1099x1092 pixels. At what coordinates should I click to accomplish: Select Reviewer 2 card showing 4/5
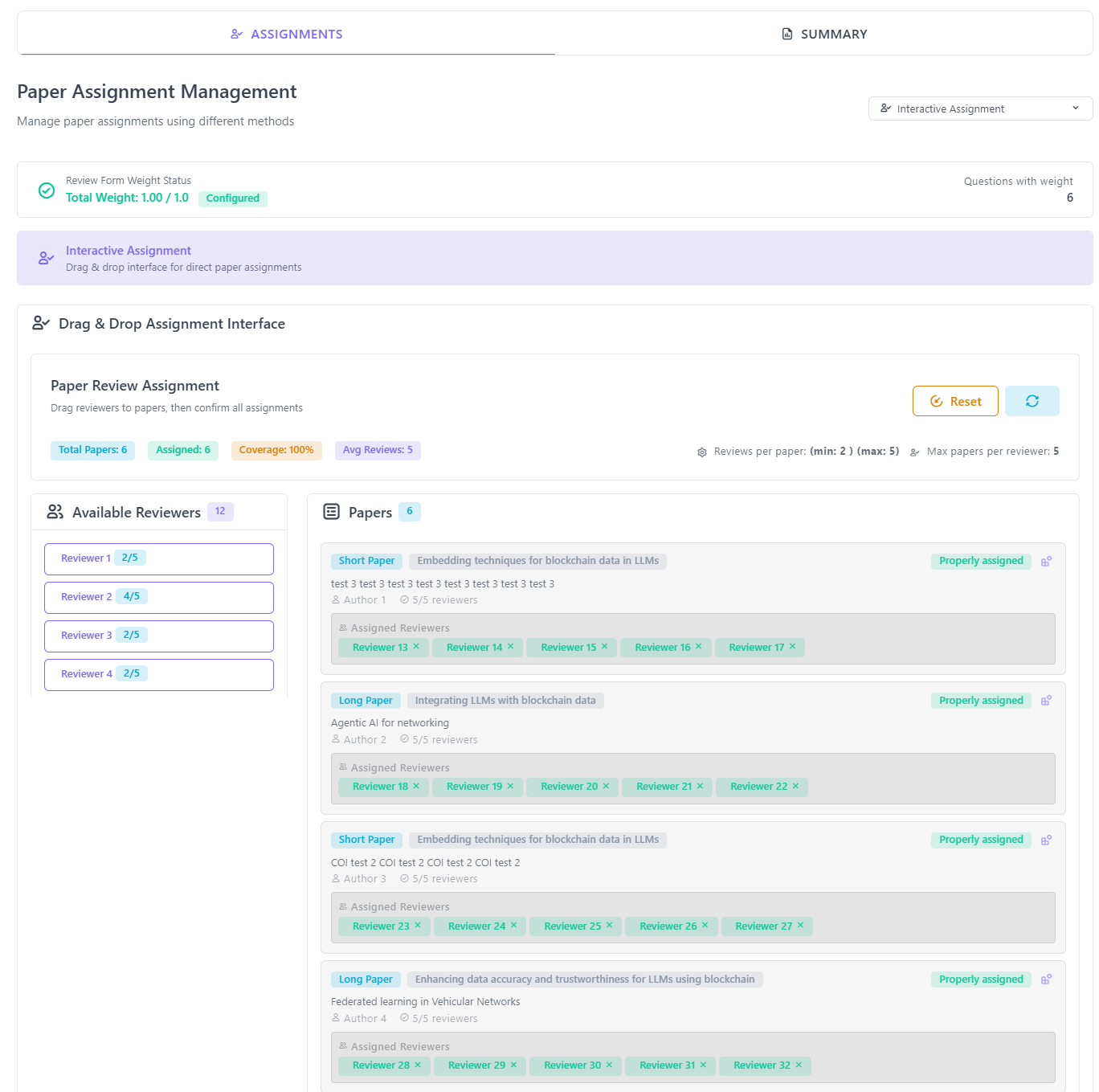point(158,597)
